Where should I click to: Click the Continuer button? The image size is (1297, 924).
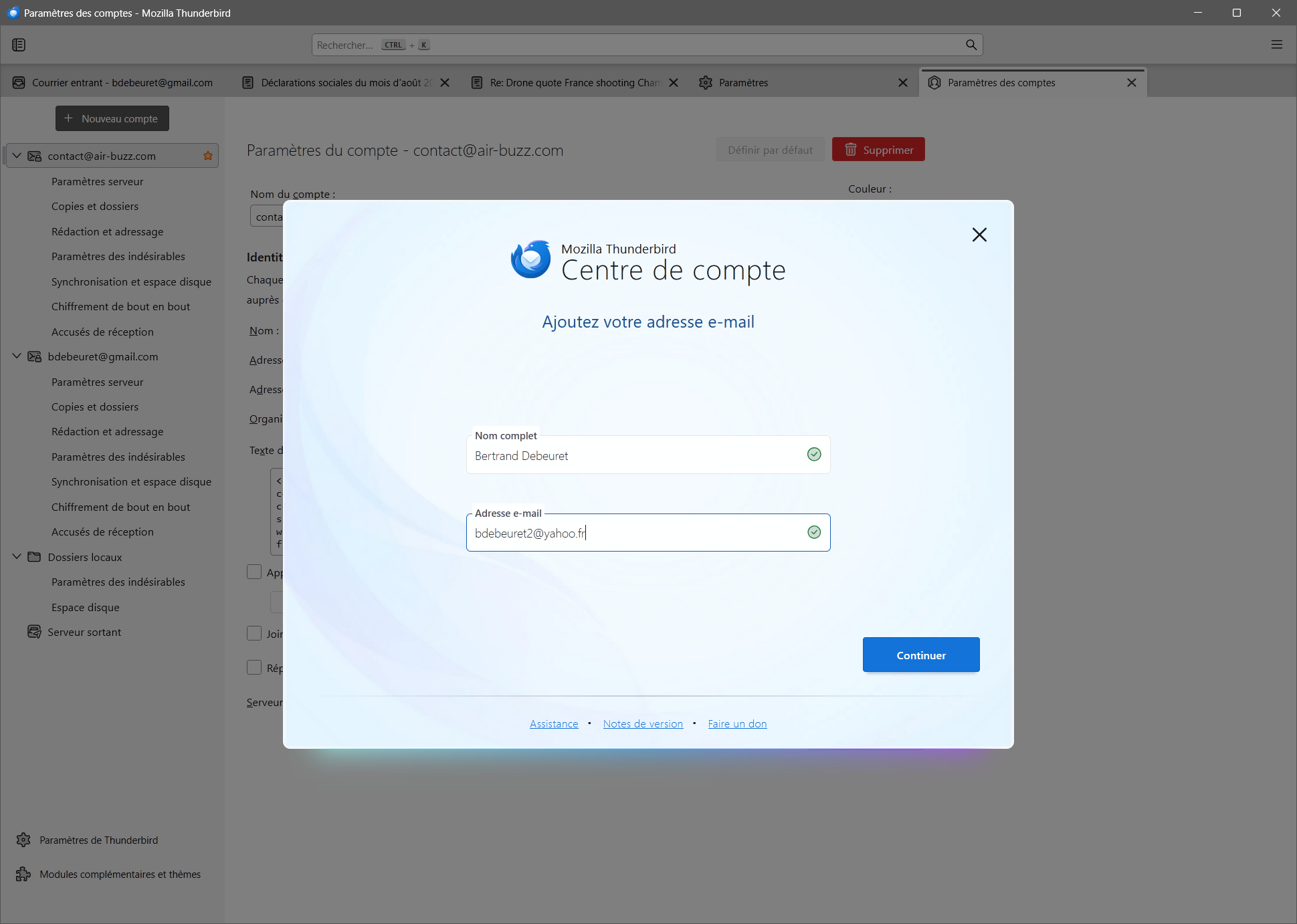[x=920, y=655]
